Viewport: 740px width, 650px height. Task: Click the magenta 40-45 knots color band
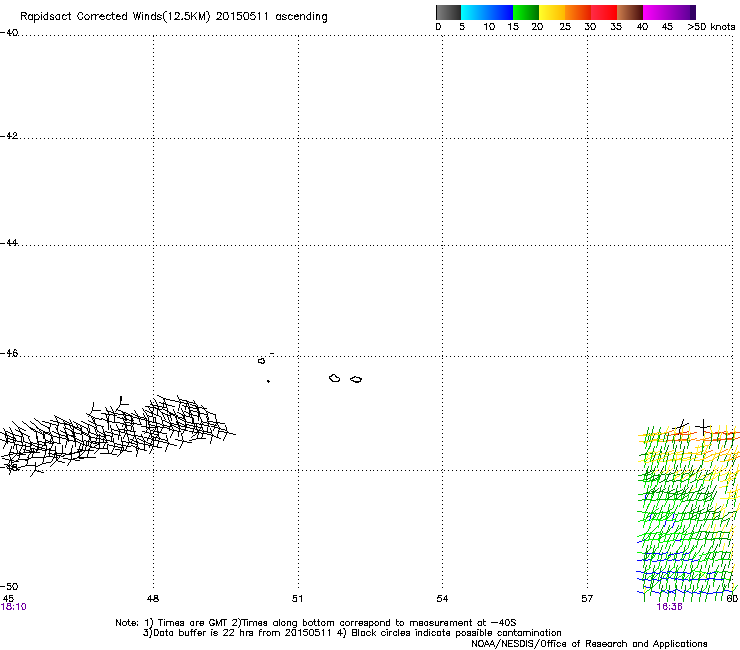tap(669, 12)
